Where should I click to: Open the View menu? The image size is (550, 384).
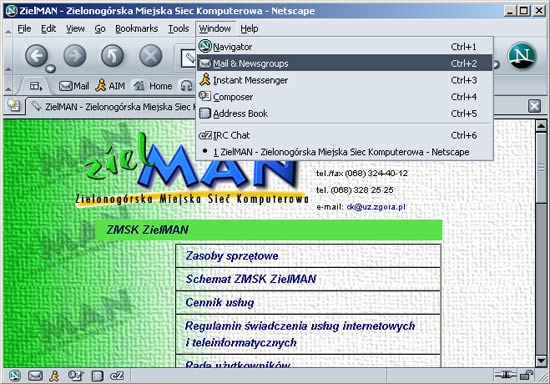pyautogui.click(x=75, y=28)
